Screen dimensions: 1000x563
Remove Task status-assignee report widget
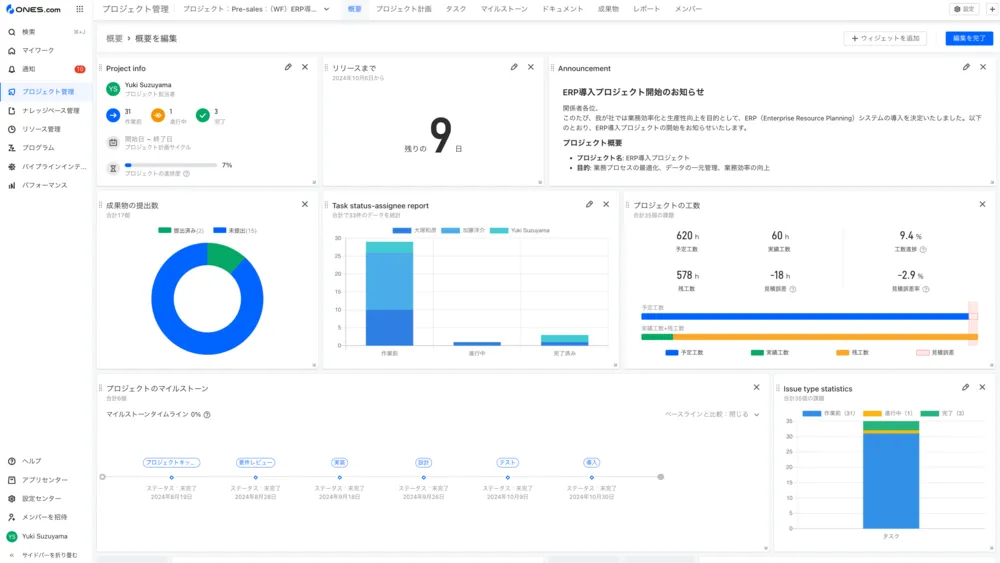point(606,204)
